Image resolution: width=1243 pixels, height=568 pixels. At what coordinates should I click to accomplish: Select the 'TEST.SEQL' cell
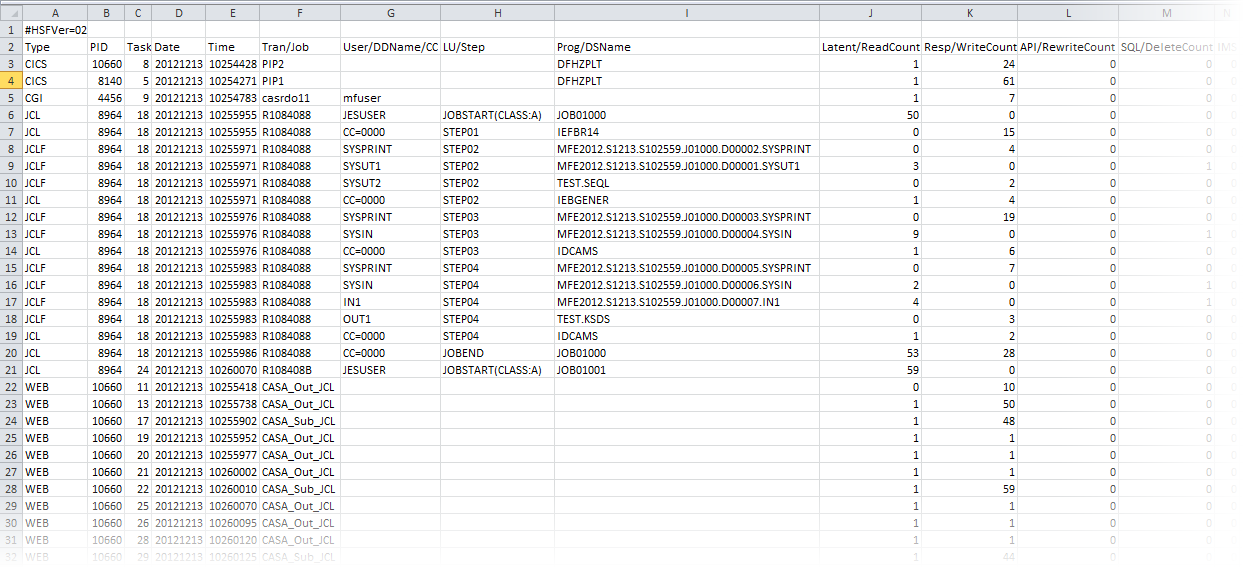point(583,183)
